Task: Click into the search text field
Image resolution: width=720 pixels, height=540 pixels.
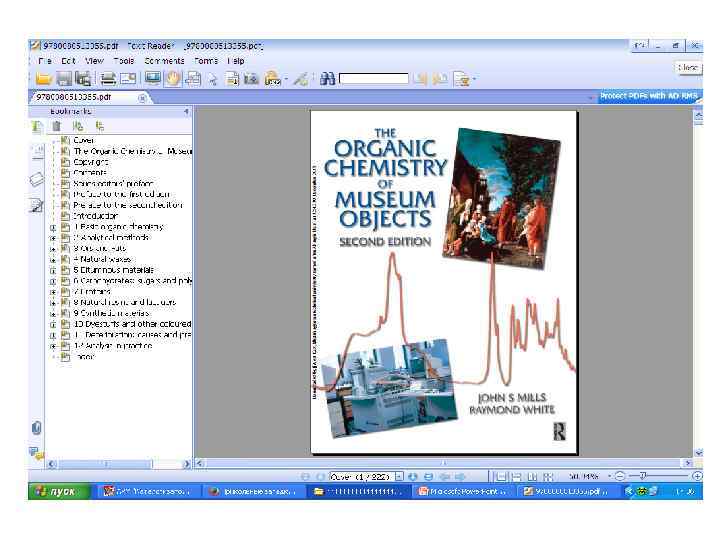Action: [374, 79]
